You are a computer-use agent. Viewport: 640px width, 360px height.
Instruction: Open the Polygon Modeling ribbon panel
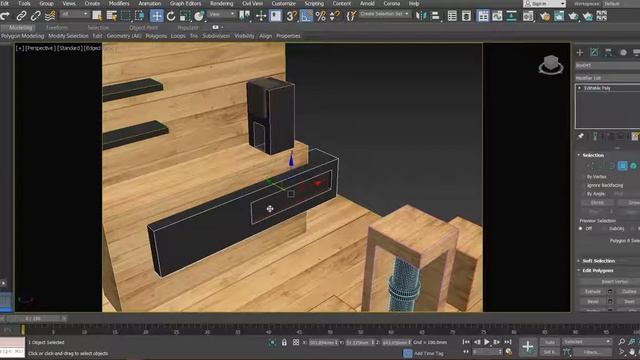pyautogui.click(x=22, y=36)
